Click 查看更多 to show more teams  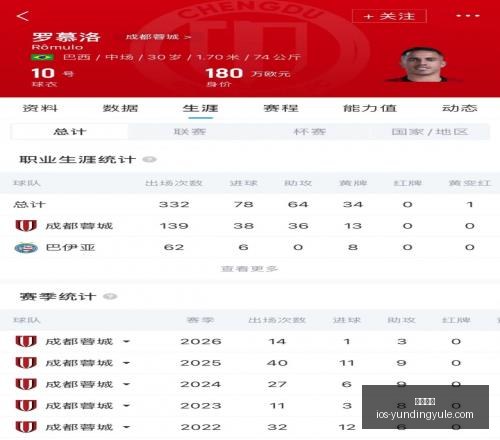click(250, 269)
